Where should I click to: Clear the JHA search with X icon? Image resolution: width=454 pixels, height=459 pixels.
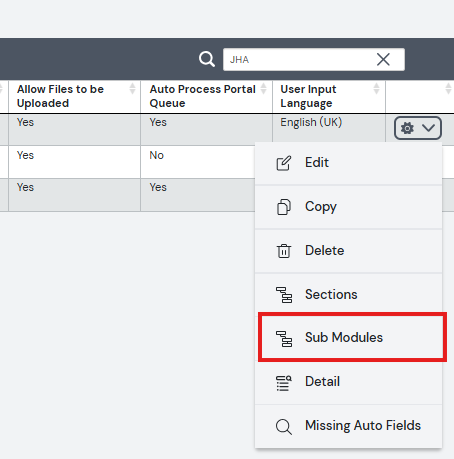point(383,60)
